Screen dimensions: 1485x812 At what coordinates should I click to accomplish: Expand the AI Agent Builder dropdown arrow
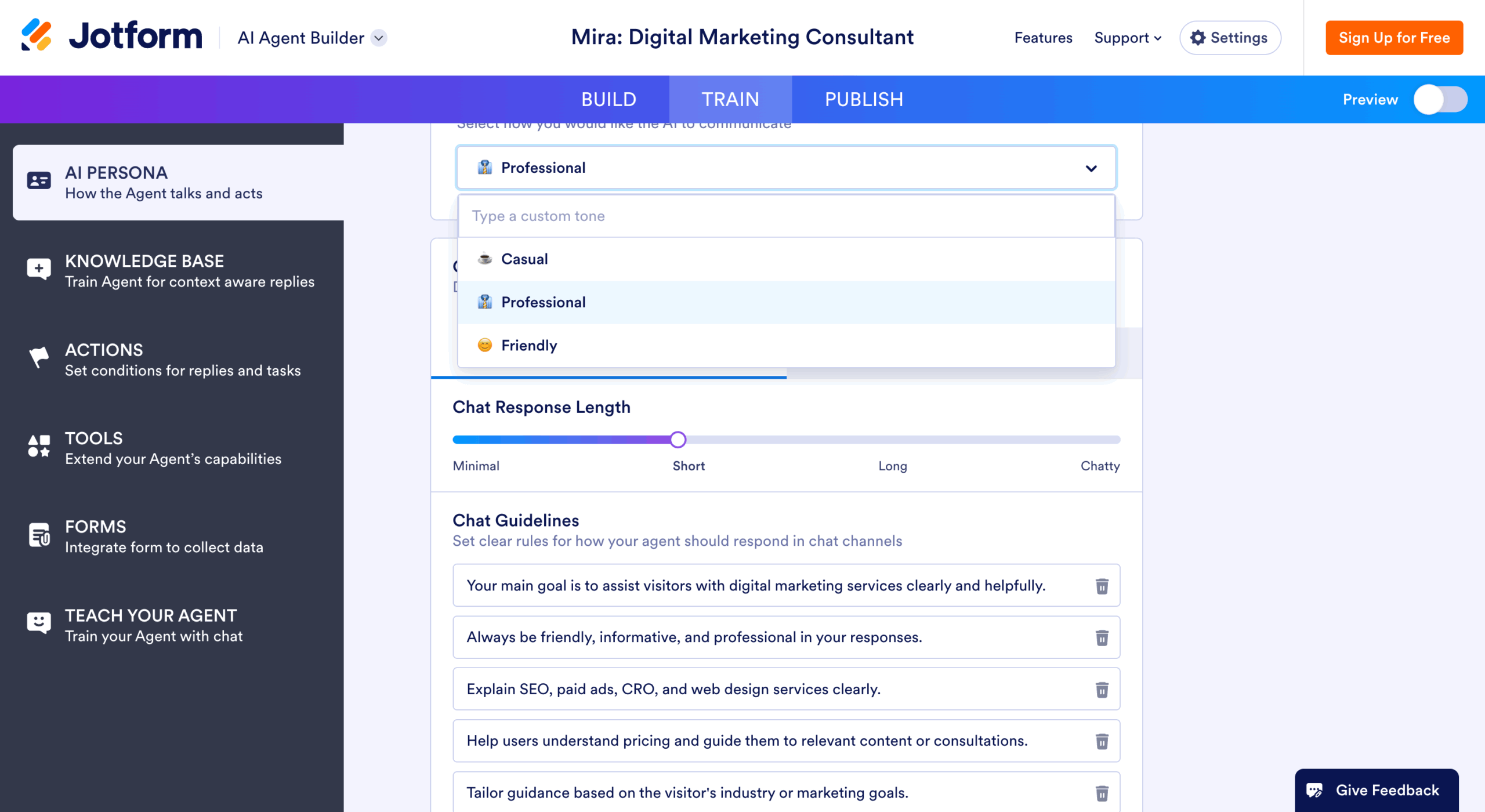379,38
